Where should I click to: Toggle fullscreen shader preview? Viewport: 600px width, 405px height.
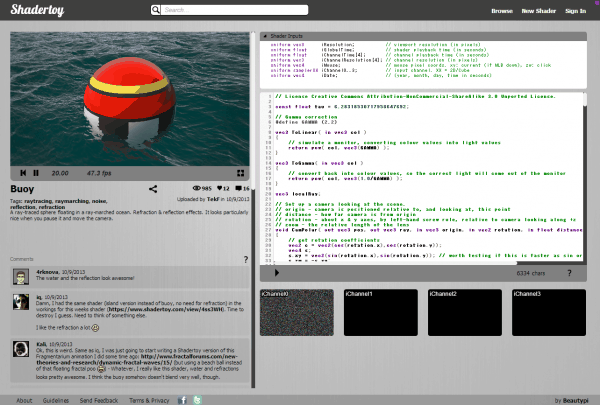point(240,173)
